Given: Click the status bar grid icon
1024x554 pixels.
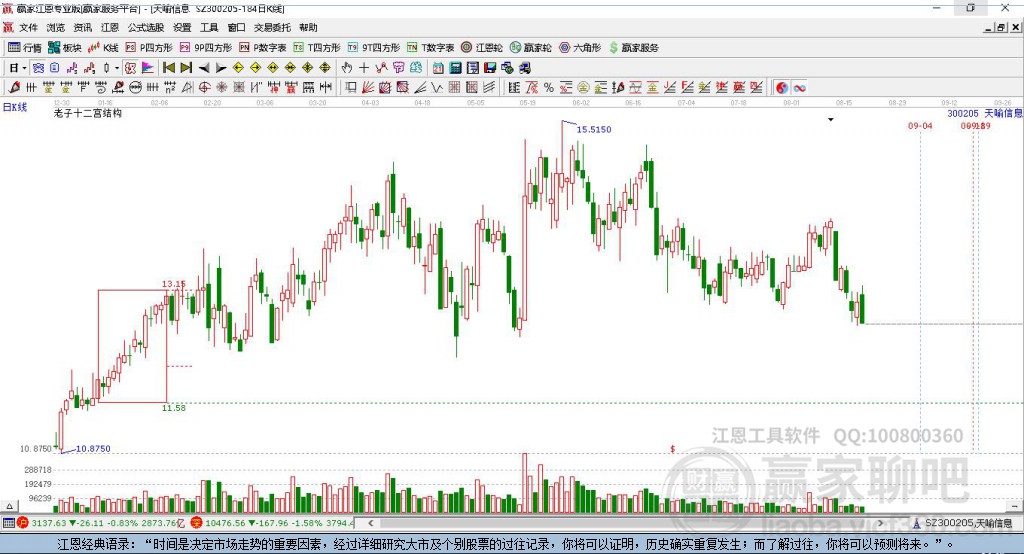Looking at the screenshot, I should [8, 523].
